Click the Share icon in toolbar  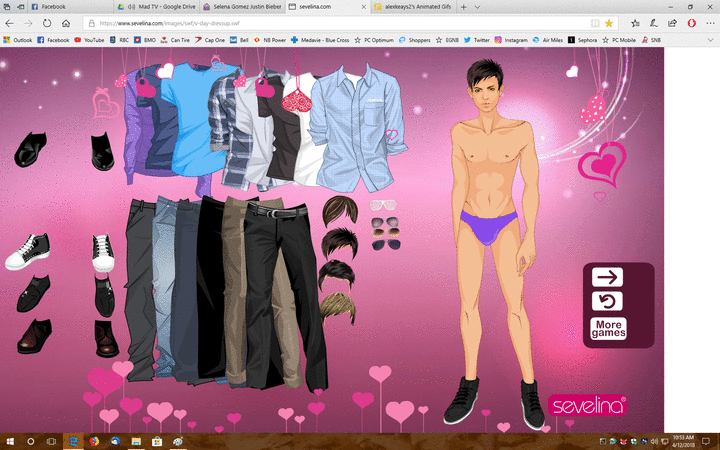pyautogui.click(x=672, y=23)
